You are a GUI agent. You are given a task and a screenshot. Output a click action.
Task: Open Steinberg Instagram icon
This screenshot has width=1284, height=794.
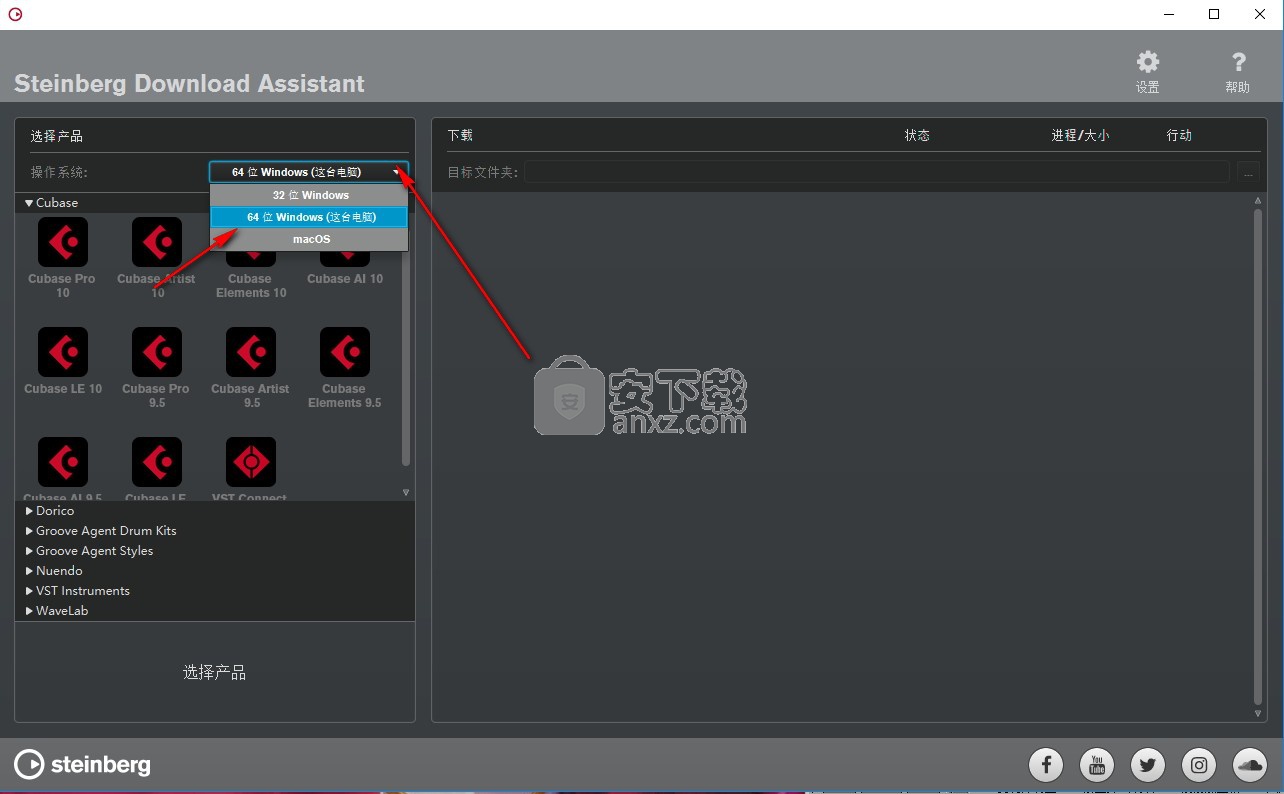point(1199,766)
